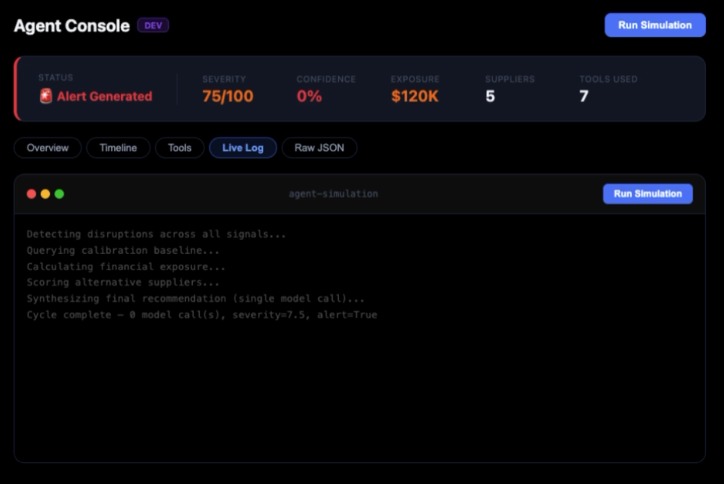Select the 0% confidence value
This screenshot has width=724, height=484.
(x=309, y=96)
